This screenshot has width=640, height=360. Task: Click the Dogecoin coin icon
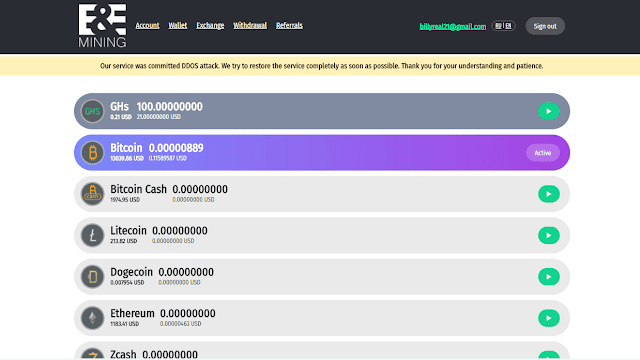click(x=93, y=277)
